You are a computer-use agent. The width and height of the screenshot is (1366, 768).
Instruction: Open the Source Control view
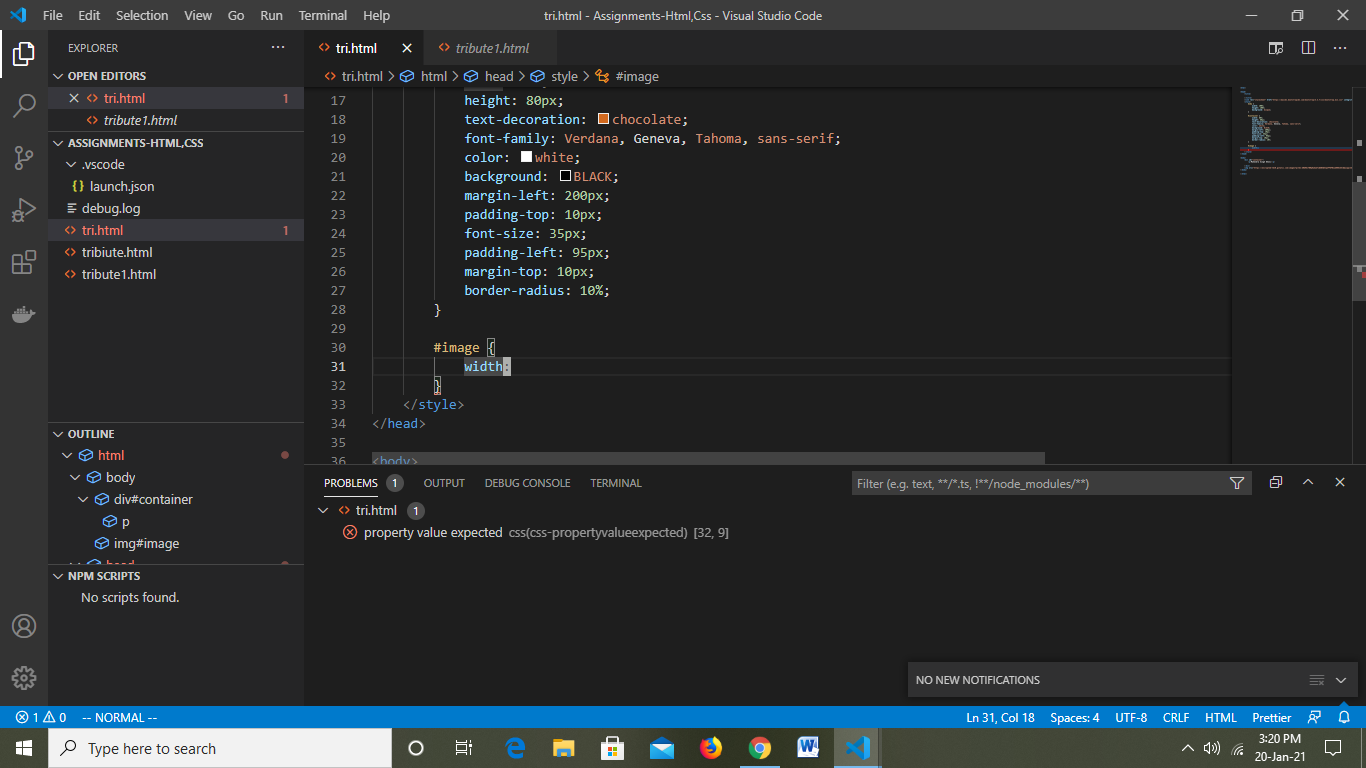tap(24, 159)
